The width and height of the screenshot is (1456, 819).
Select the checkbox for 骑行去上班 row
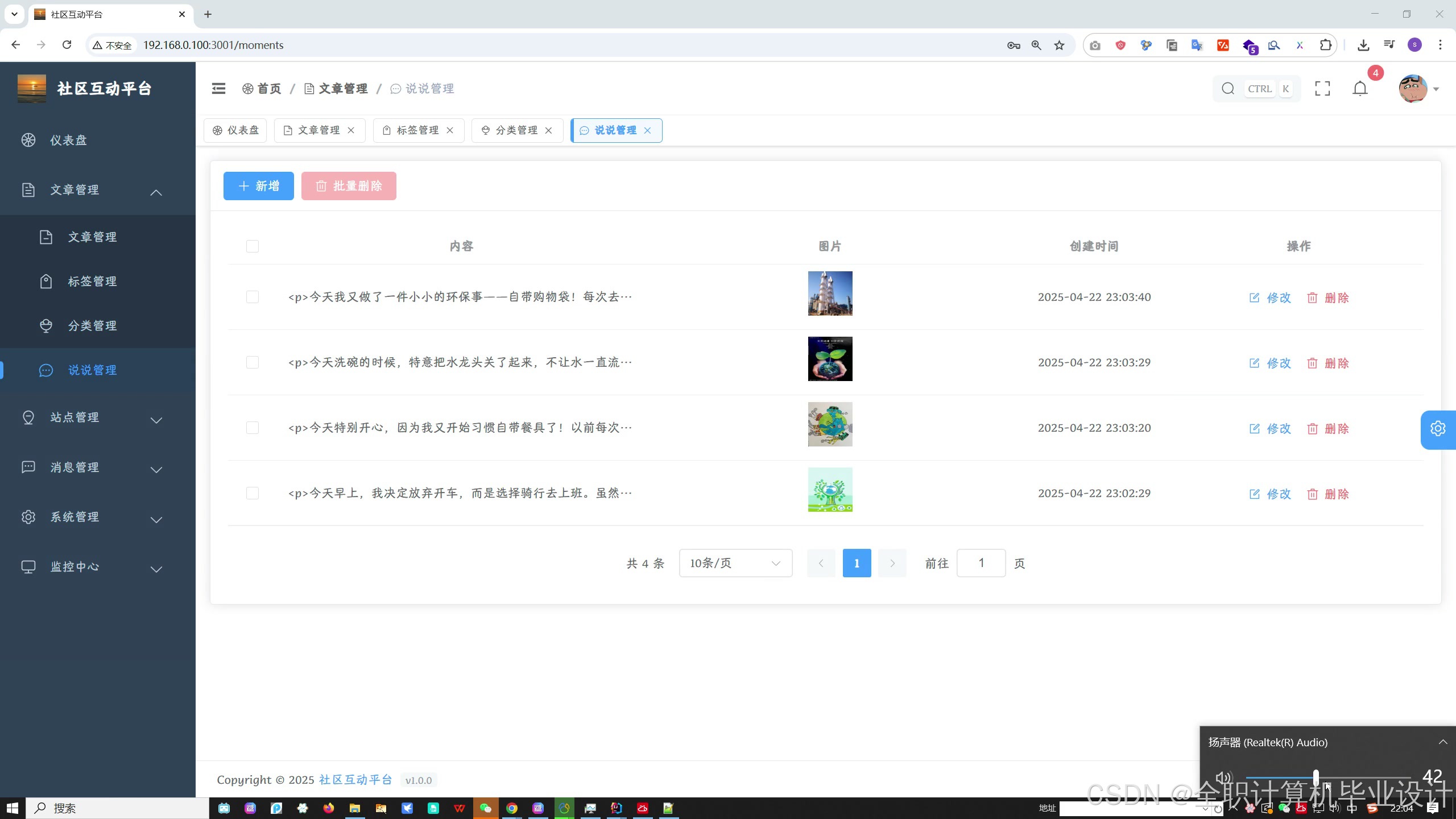click(253, 493)
